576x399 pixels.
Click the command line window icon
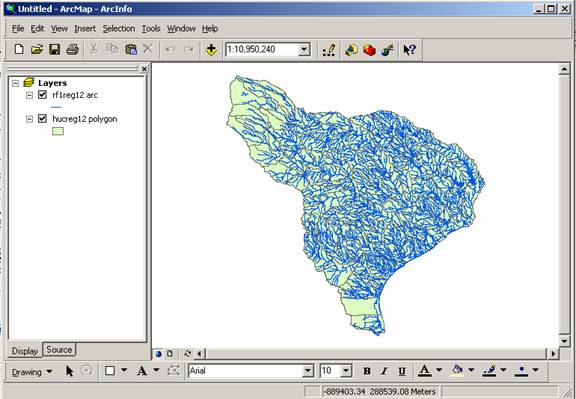click(x=387, y=50)
